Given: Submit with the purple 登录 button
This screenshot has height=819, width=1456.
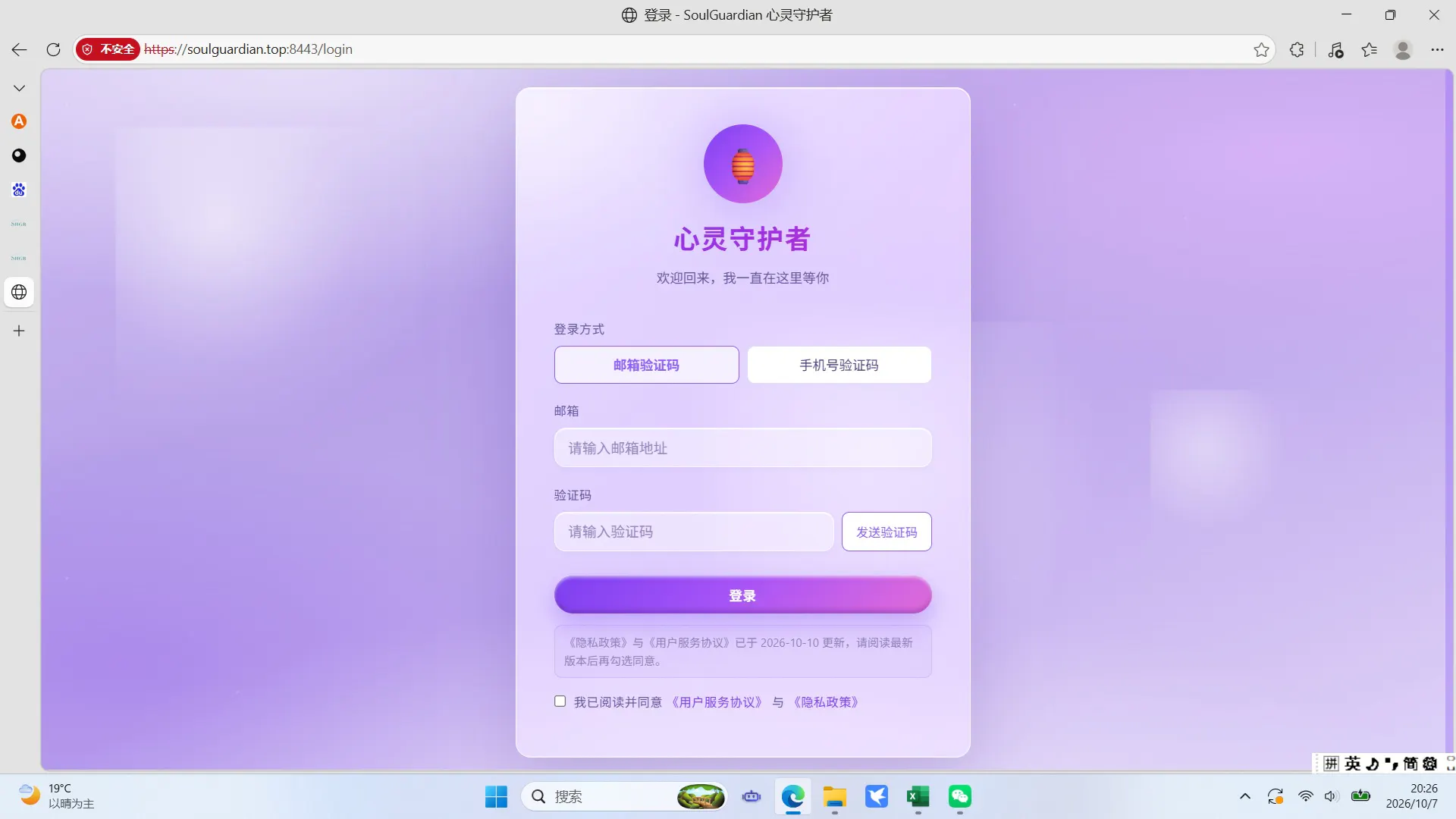Looking at the screenshot, I should click(x=743, y=595).
